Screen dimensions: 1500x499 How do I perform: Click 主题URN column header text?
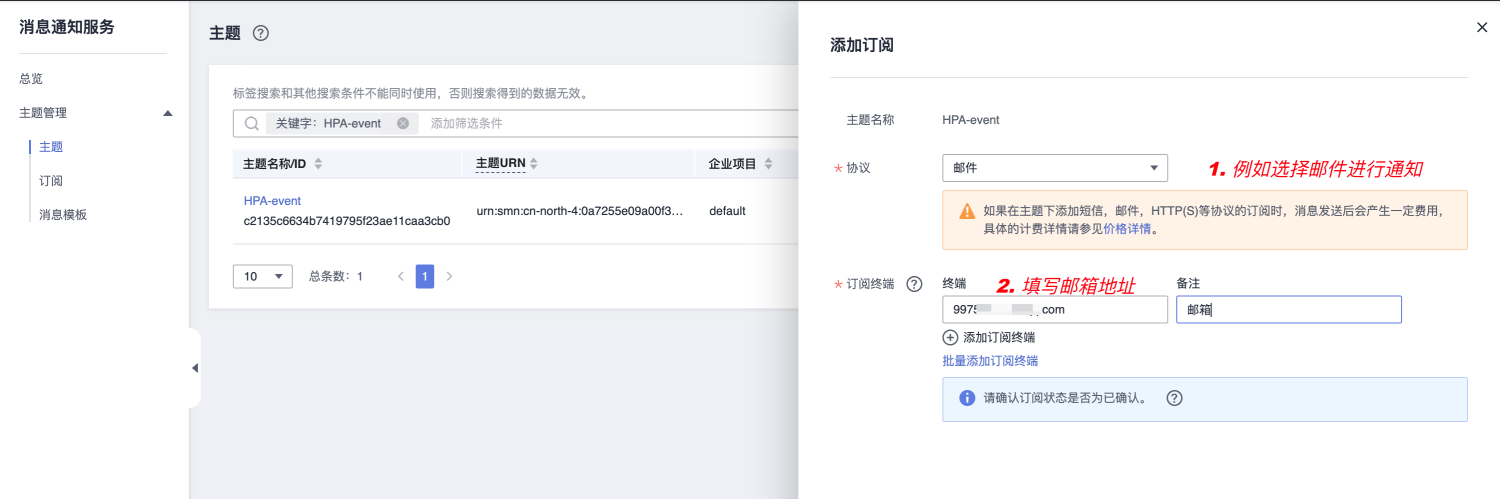pos(500,163)
